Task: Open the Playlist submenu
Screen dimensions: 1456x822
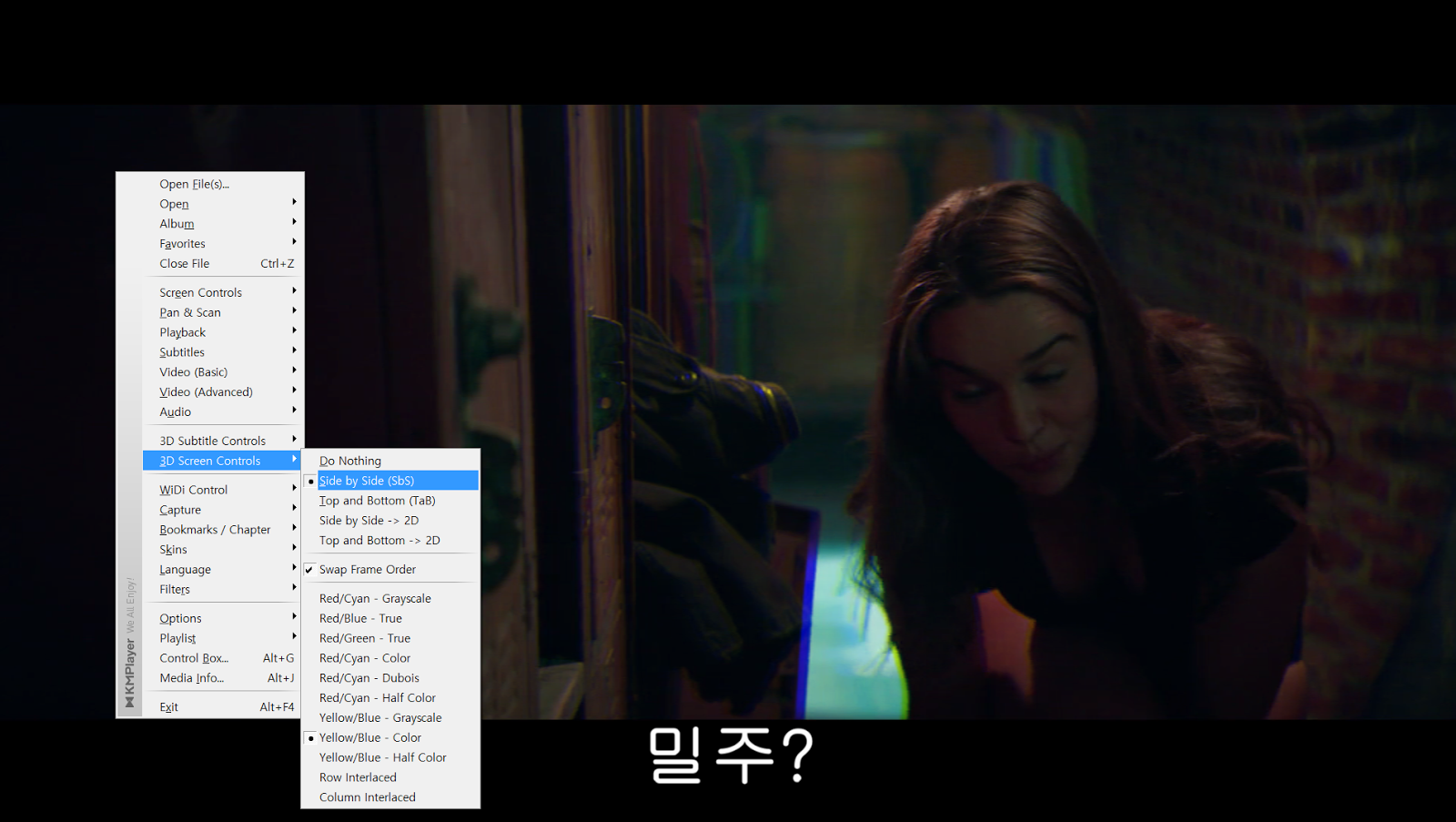Action: tap(221, 638)
